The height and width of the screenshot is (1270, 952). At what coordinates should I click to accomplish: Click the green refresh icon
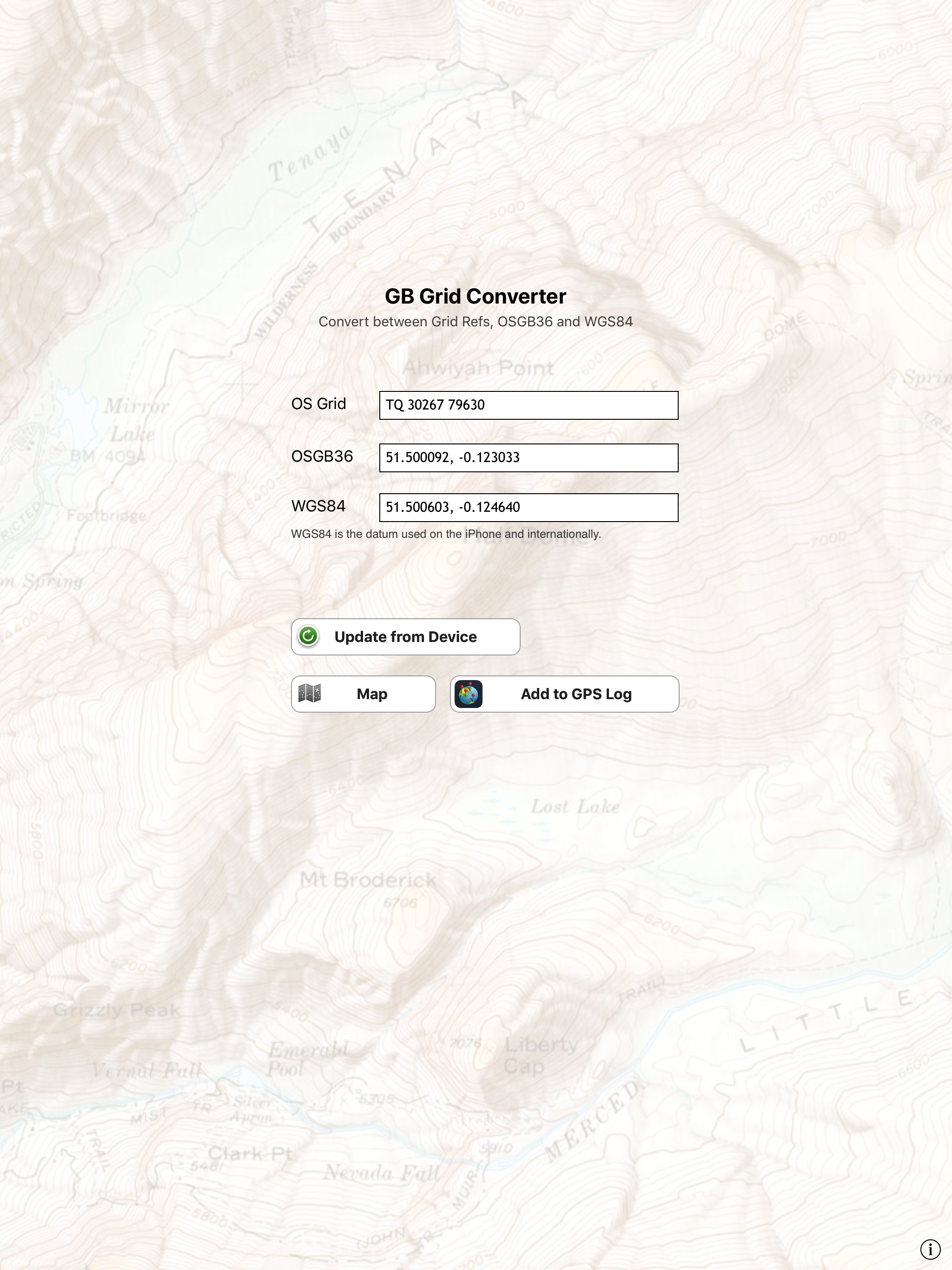308,636
